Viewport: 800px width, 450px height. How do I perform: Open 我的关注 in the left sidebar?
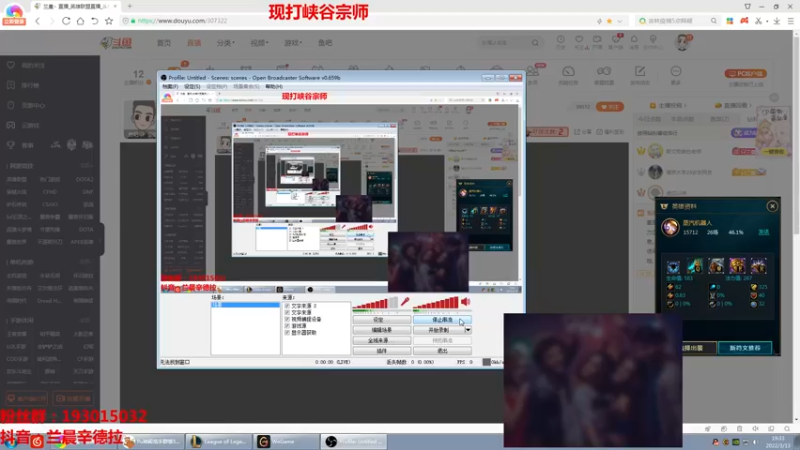(33, 65)
